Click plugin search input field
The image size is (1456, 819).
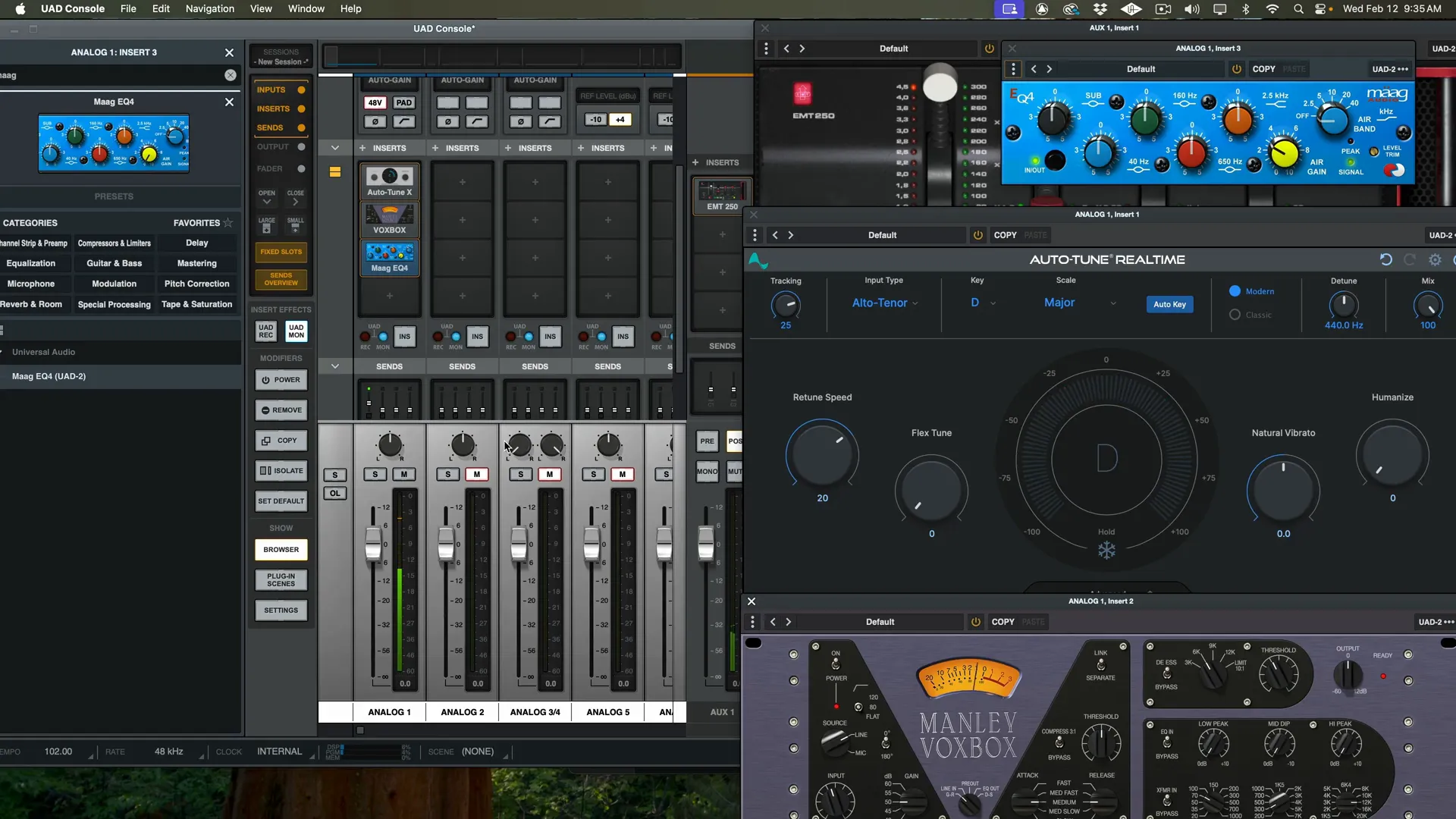click(x=114, y=75)
